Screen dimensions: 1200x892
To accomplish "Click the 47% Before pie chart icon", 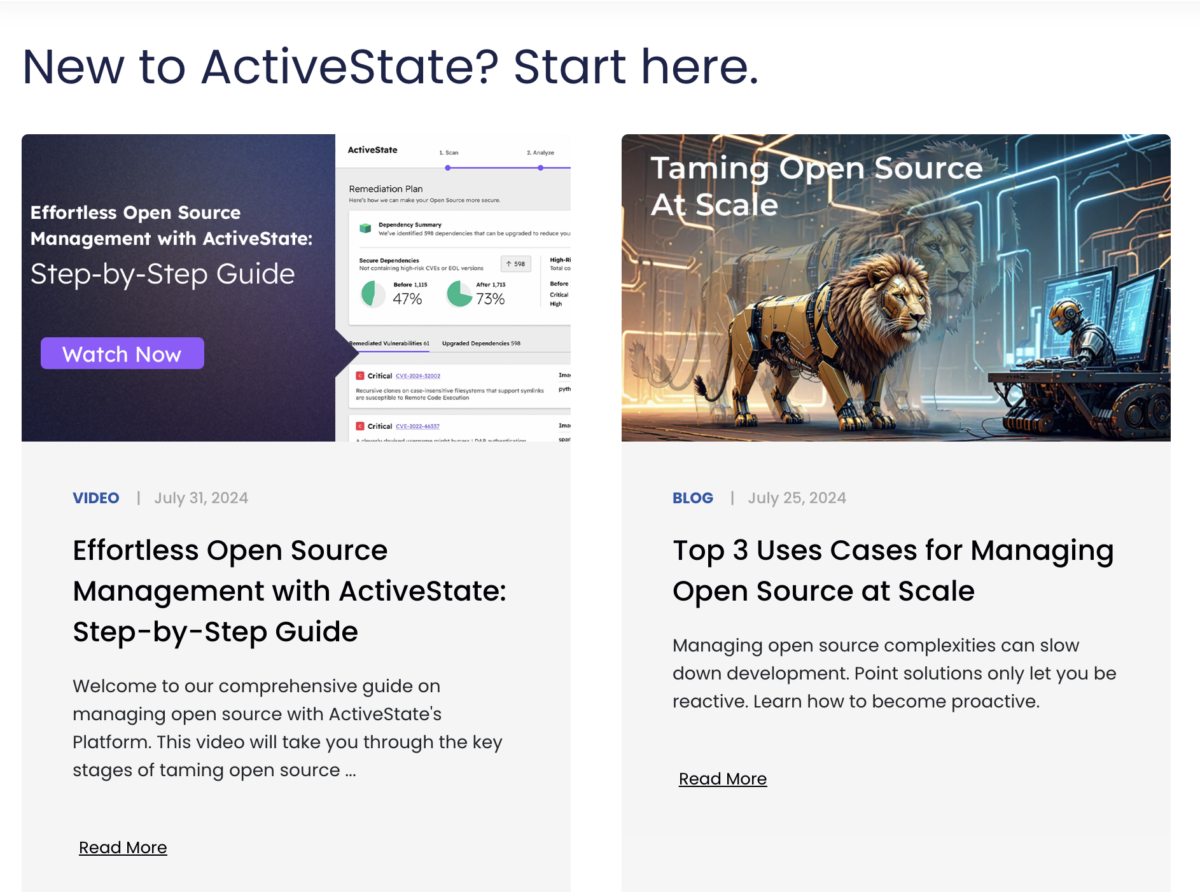I will (x=373, y=293).
